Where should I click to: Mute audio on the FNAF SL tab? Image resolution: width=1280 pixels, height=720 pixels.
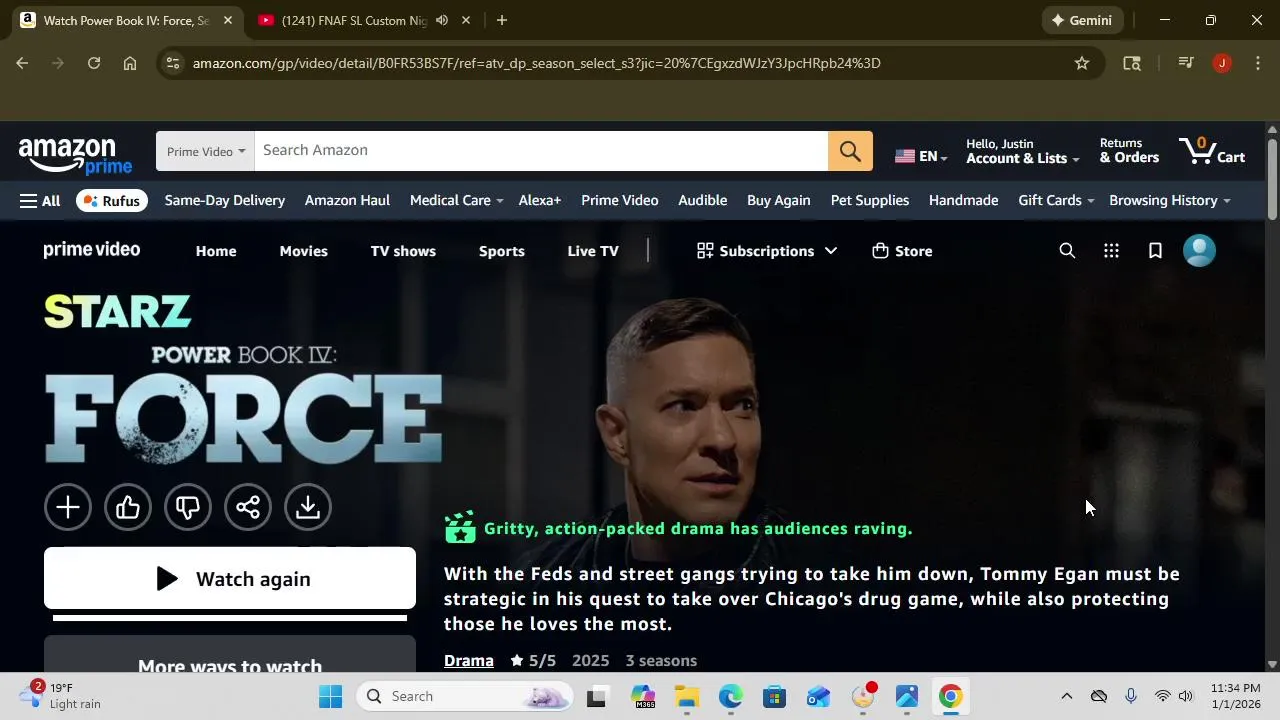442,20
